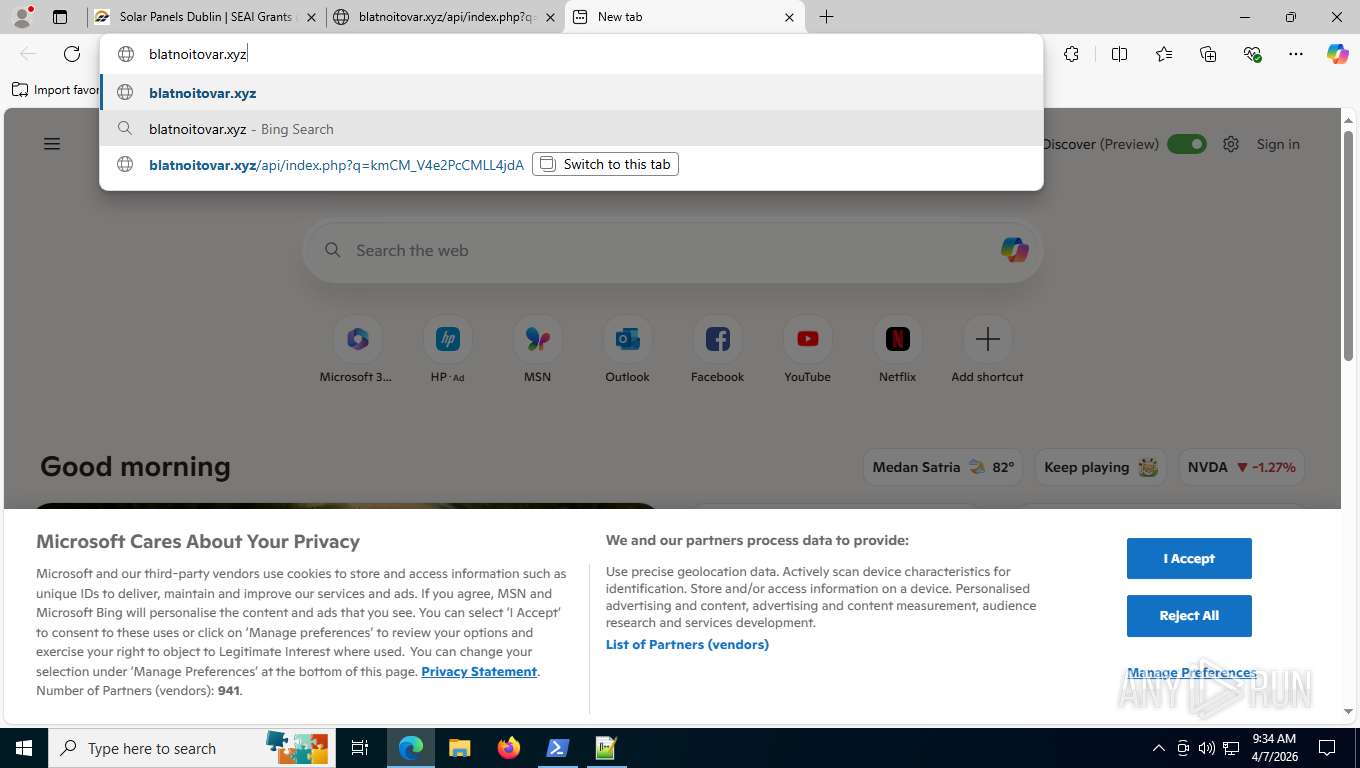Open the HP ad shortcut
The image size is (1360, 768).
coord(447,350)
